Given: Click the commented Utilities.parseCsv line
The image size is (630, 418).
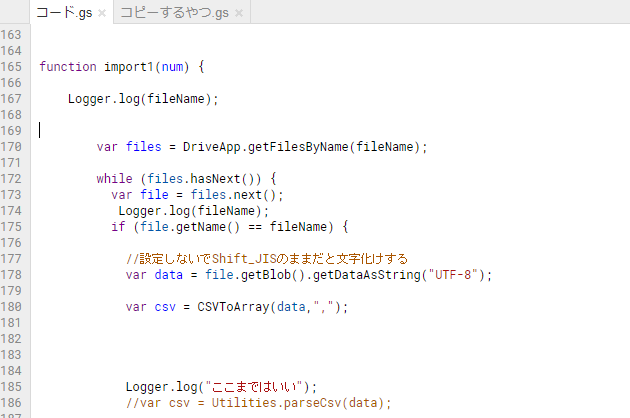Looking at the screenshot, I should (x=258, y=403).
